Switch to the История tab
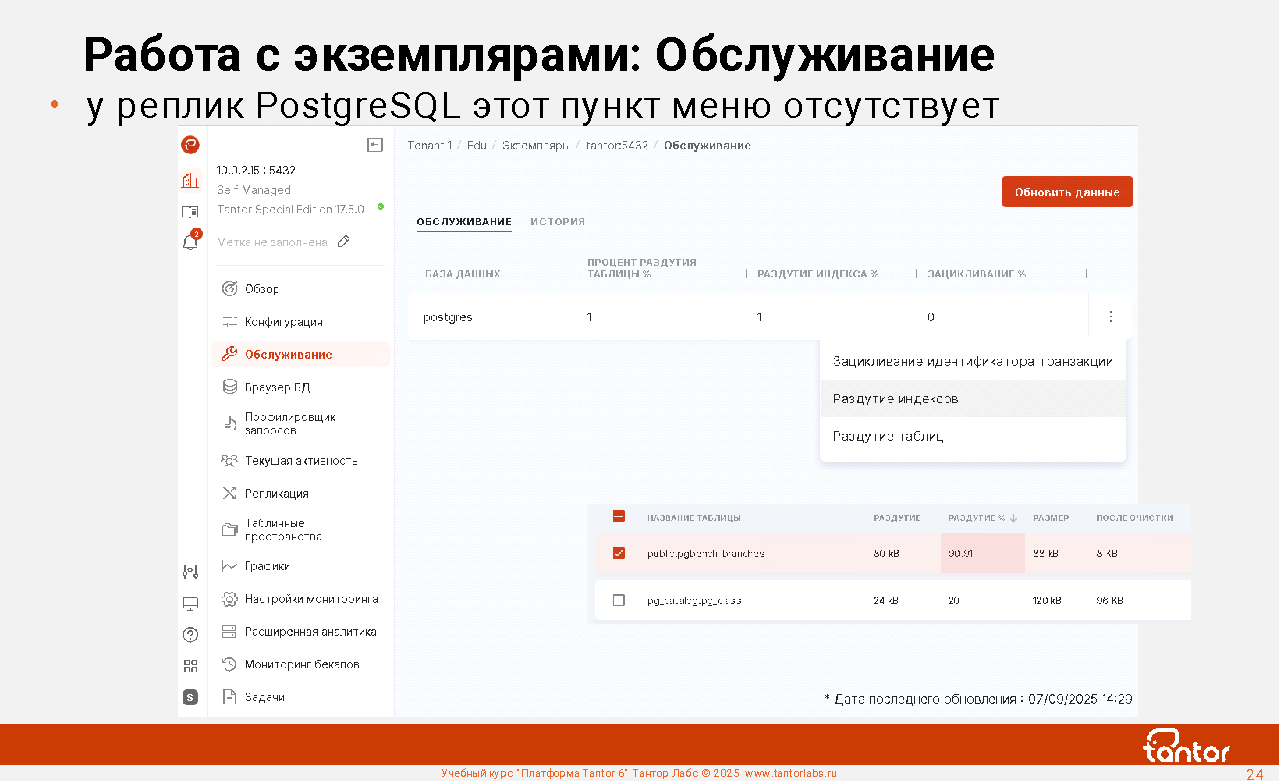 (557, 222)
